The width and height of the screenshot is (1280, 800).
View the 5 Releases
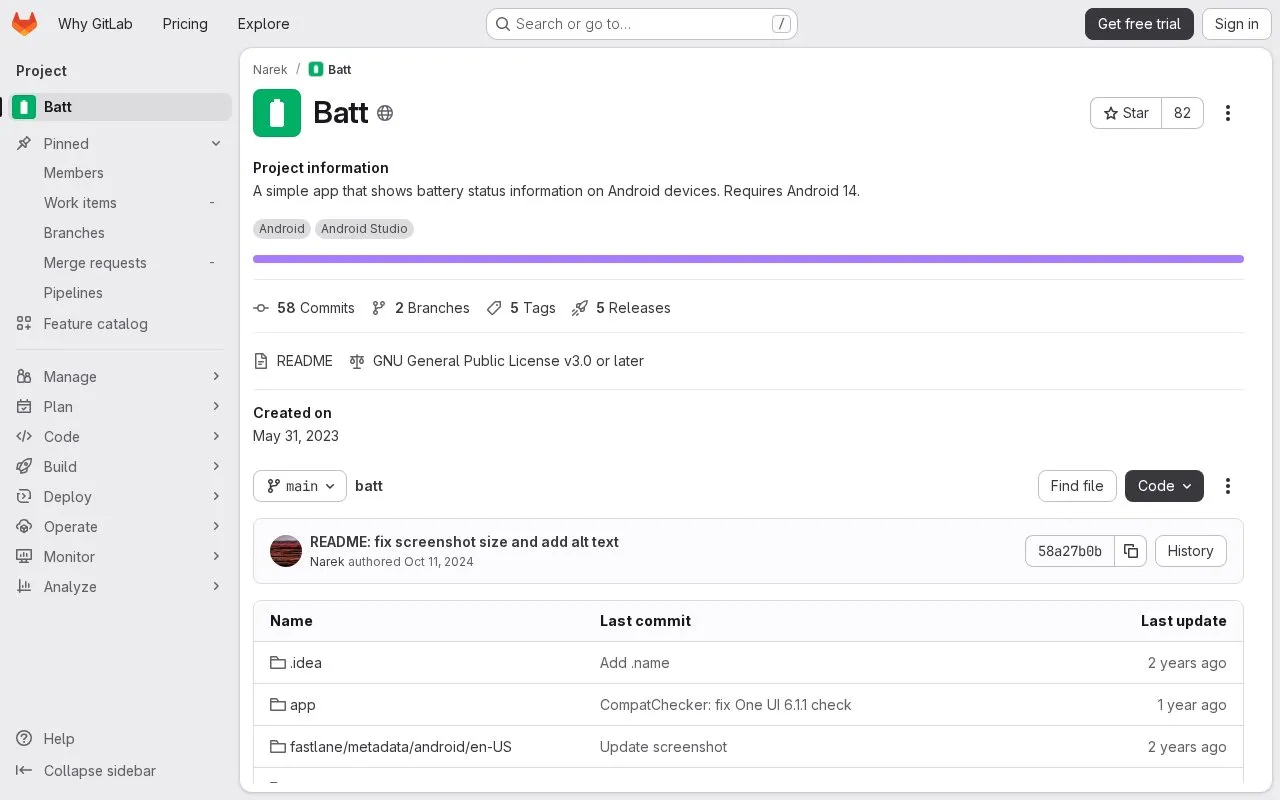(621, 308)
